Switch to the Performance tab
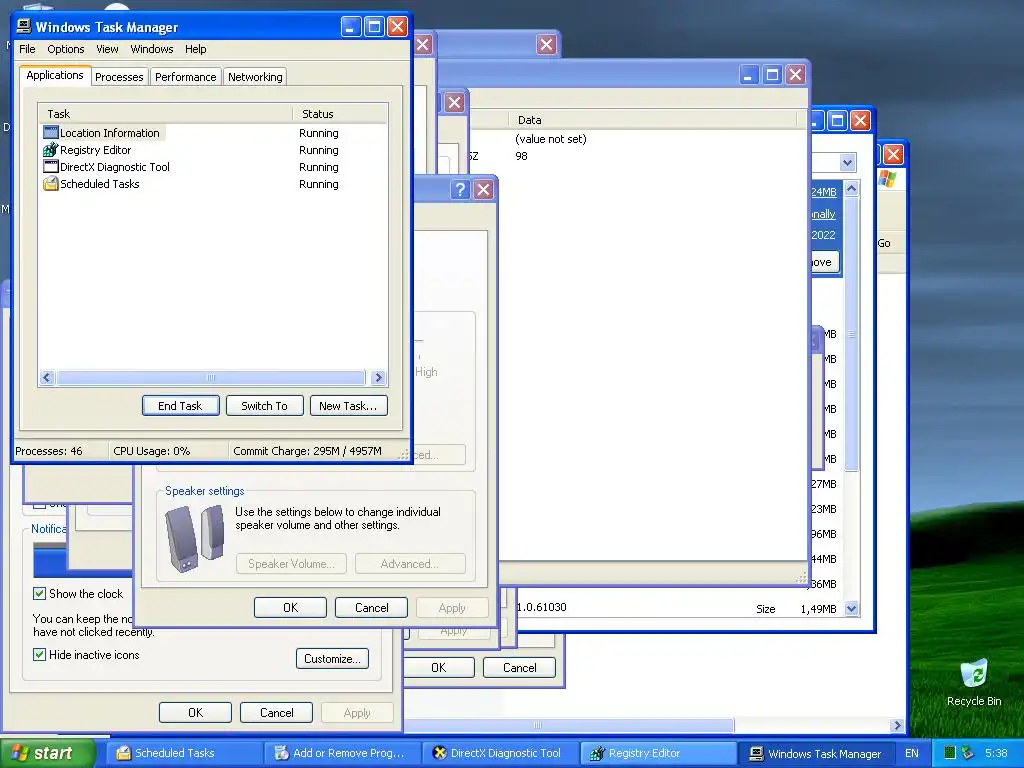Viewport: 1024px width, 768px height. (185, 76)
